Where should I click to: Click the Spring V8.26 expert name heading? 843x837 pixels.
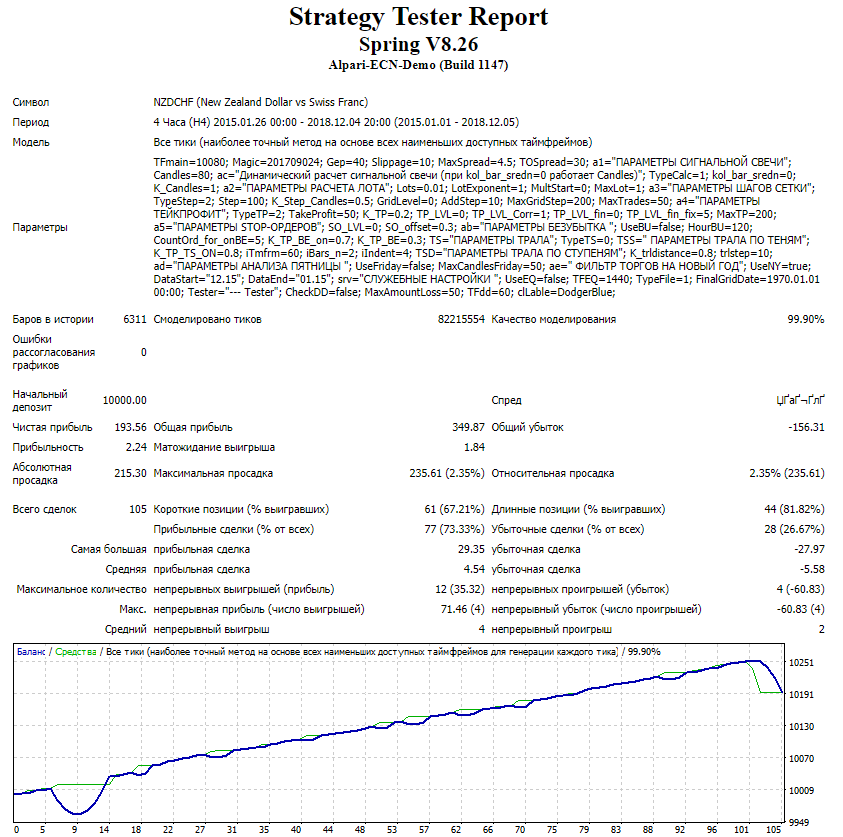coord(418,45)
